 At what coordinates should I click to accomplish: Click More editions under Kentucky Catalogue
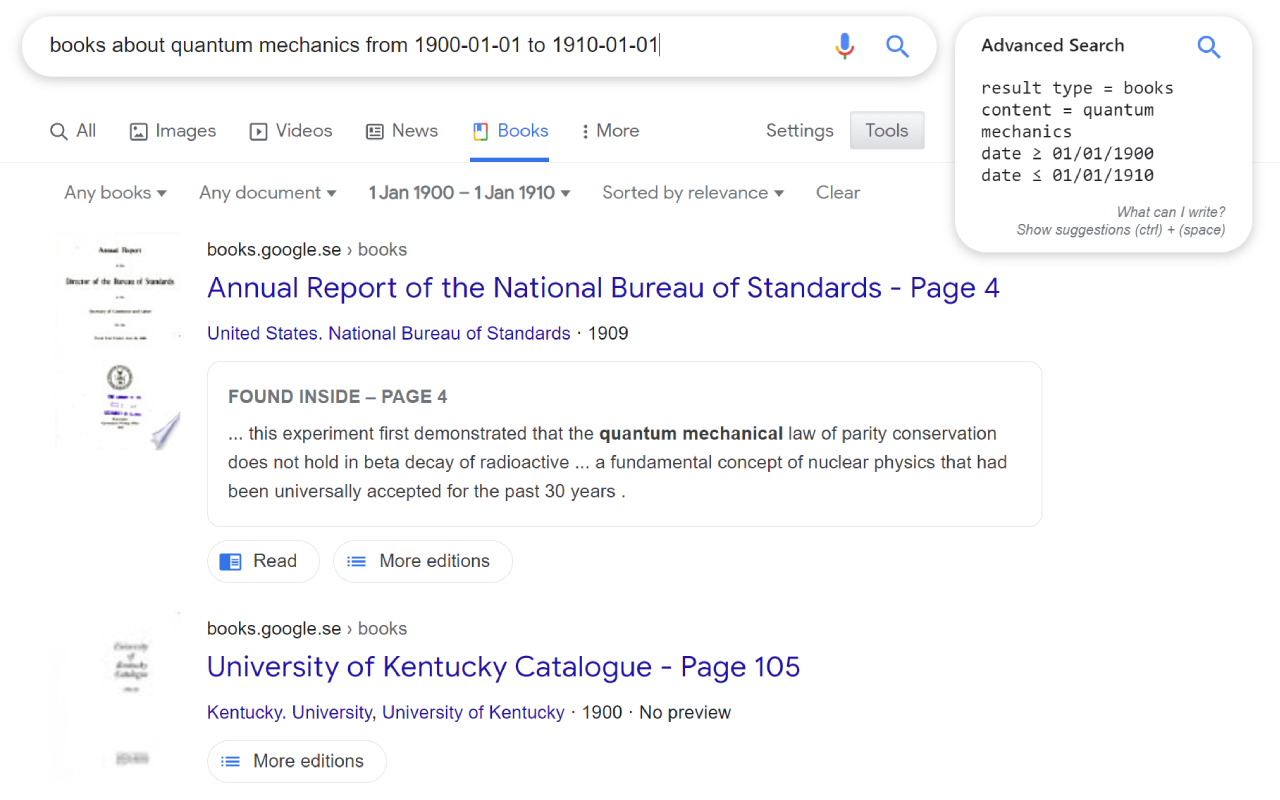[297, 761]
